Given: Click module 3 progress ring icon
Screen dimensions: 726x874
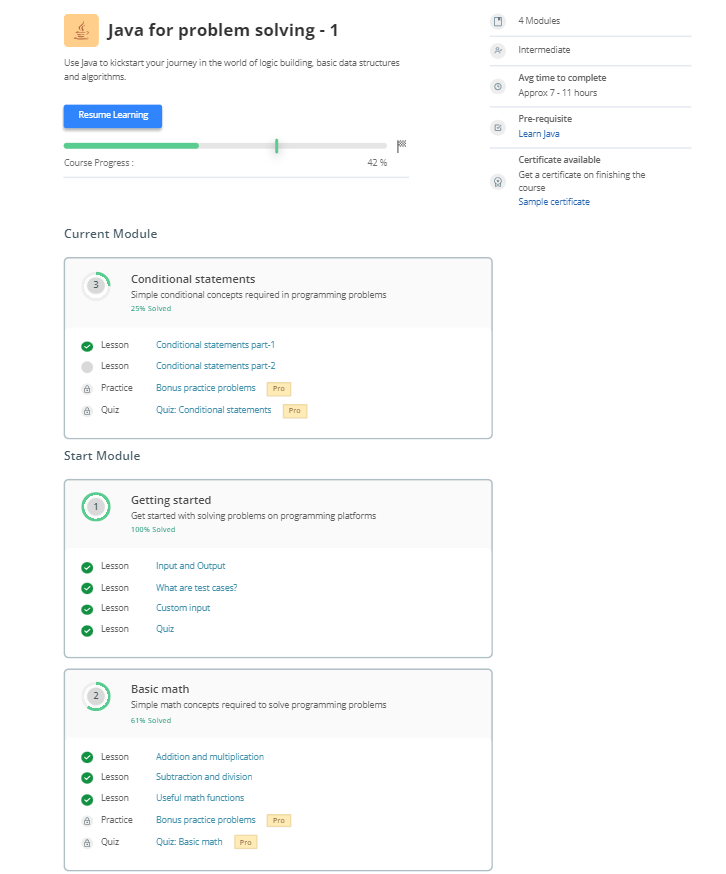Looking at the screenshot, I should coord(96,285).
